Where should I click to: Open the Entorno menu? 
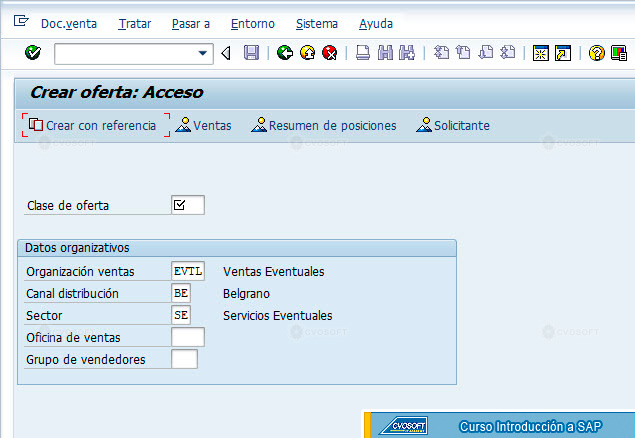coord(253,24)
